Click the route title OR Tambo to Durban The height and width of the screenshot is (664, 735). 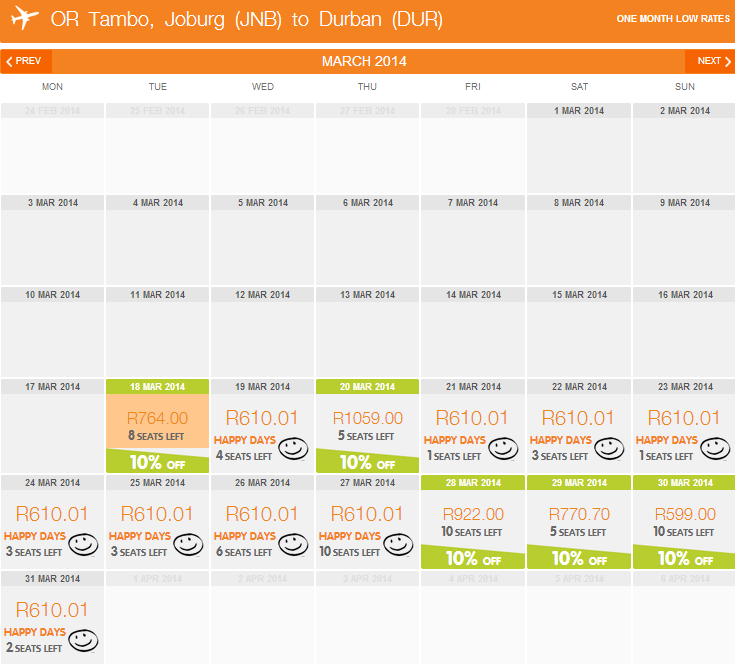247,20
